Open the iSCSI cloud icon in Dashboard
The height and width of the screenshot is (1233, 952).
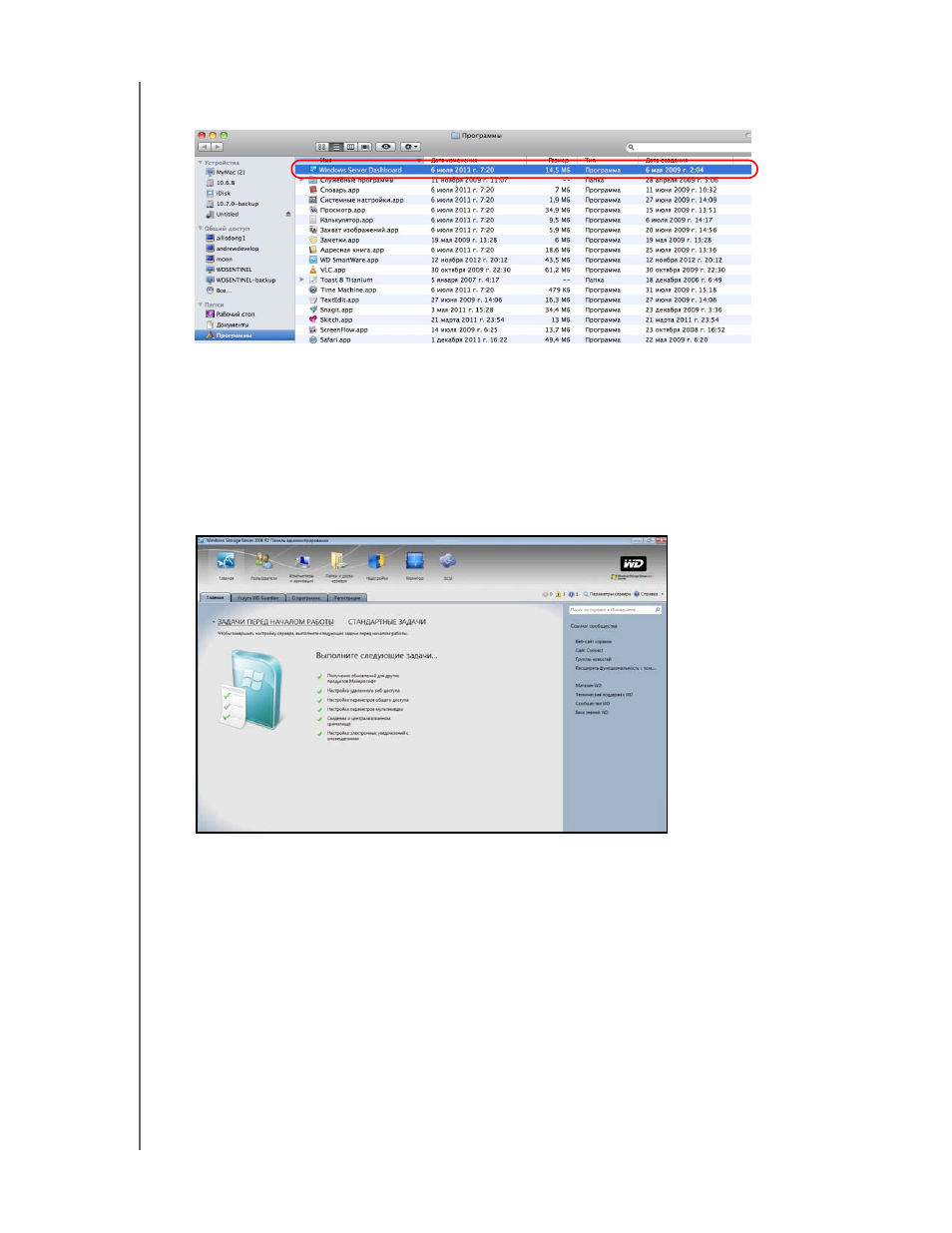tap(448, 562)
